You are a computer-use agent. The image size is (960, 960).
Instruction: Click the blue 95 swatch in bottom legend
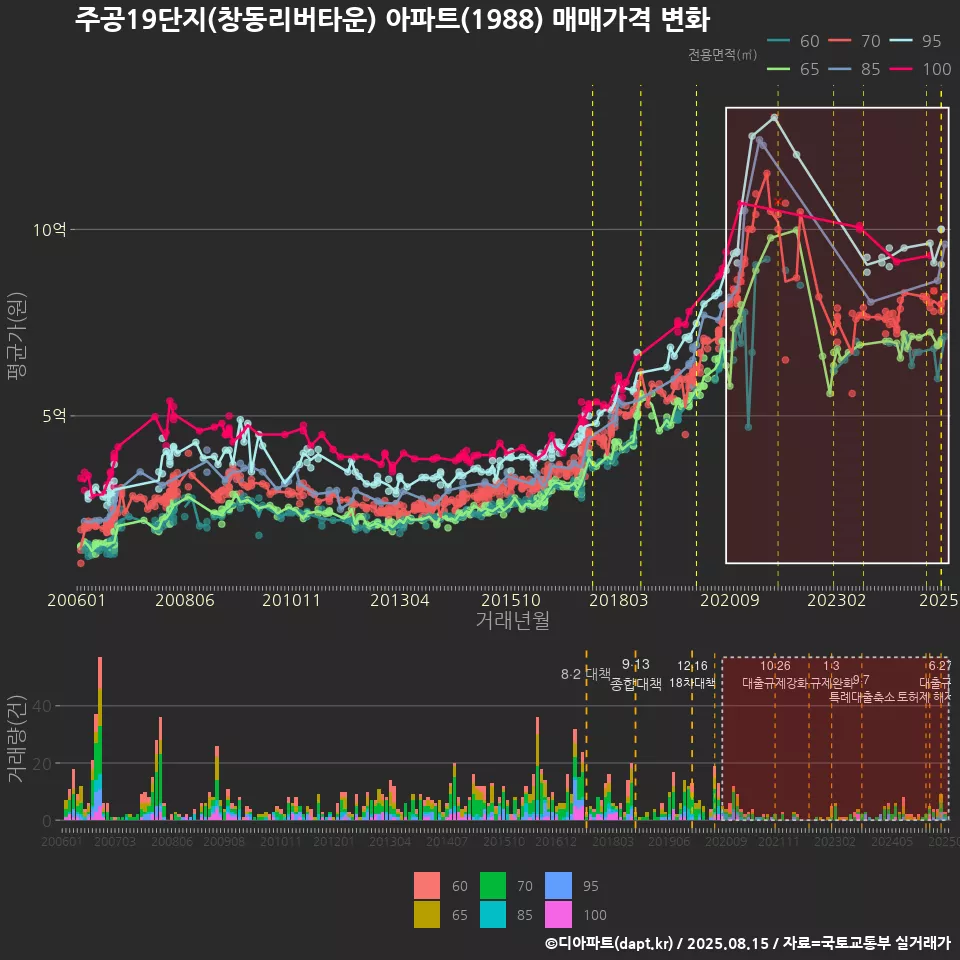coord(558,885)
